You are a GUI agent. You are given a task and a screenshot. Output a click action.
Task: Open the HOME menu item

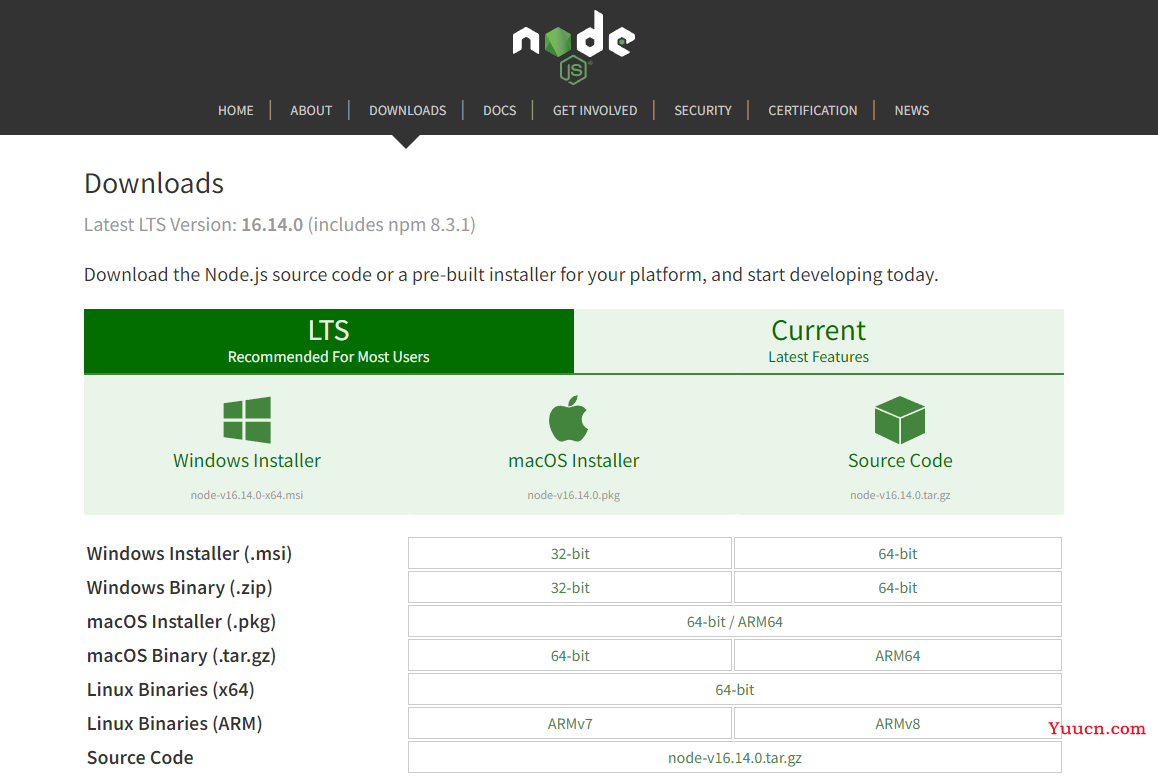[236, 110]
